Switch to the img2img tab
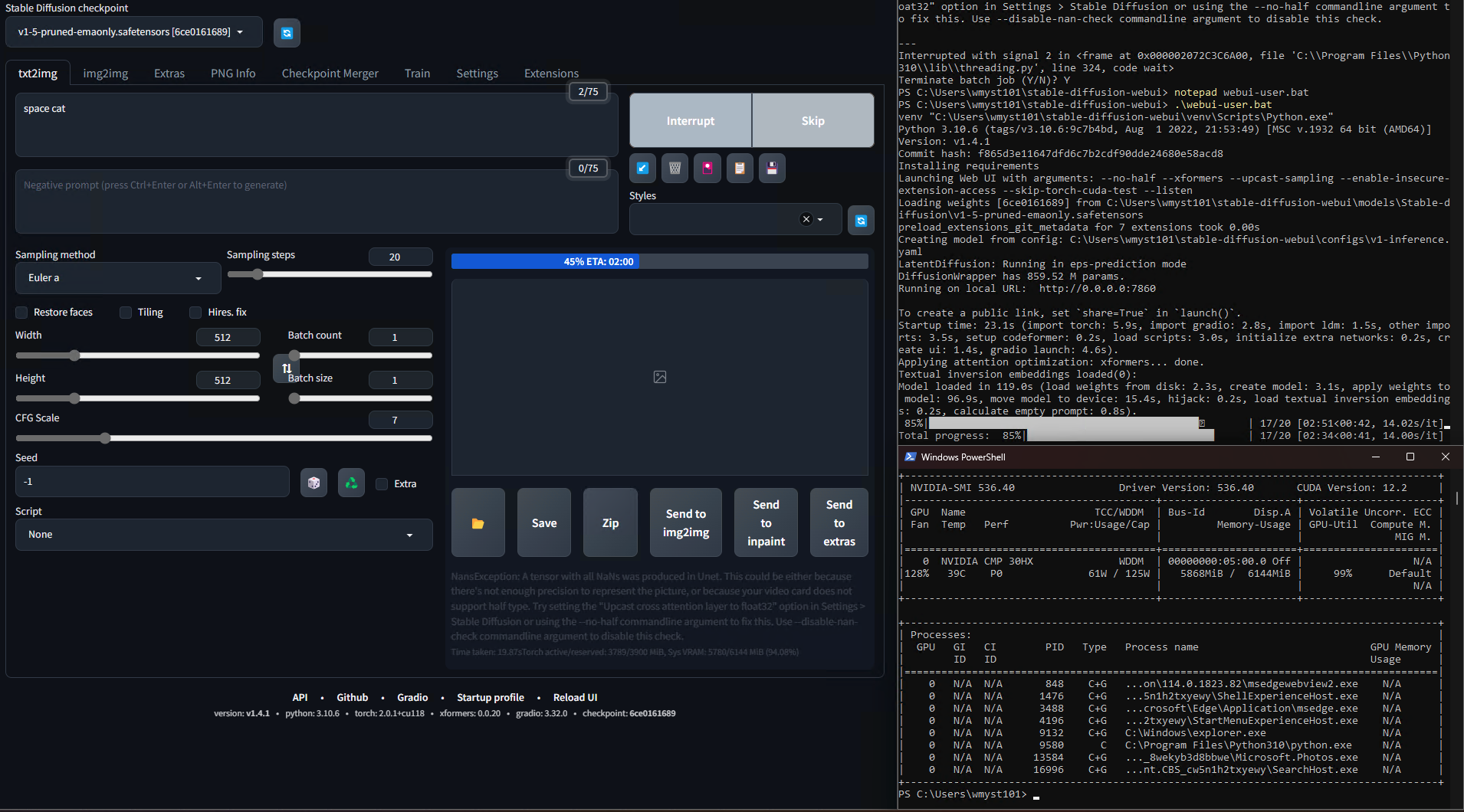The image size is (1464, 812). click(x=106, y=74)
